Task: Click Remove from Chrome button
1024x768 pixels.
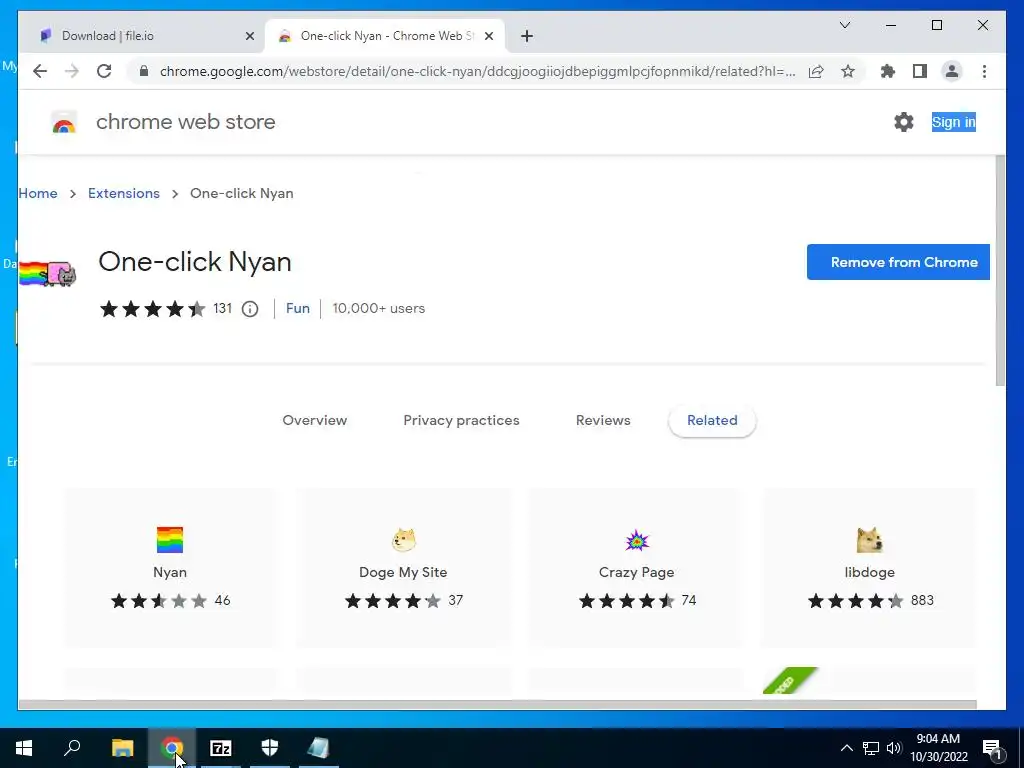Action: tap(898, 262)
